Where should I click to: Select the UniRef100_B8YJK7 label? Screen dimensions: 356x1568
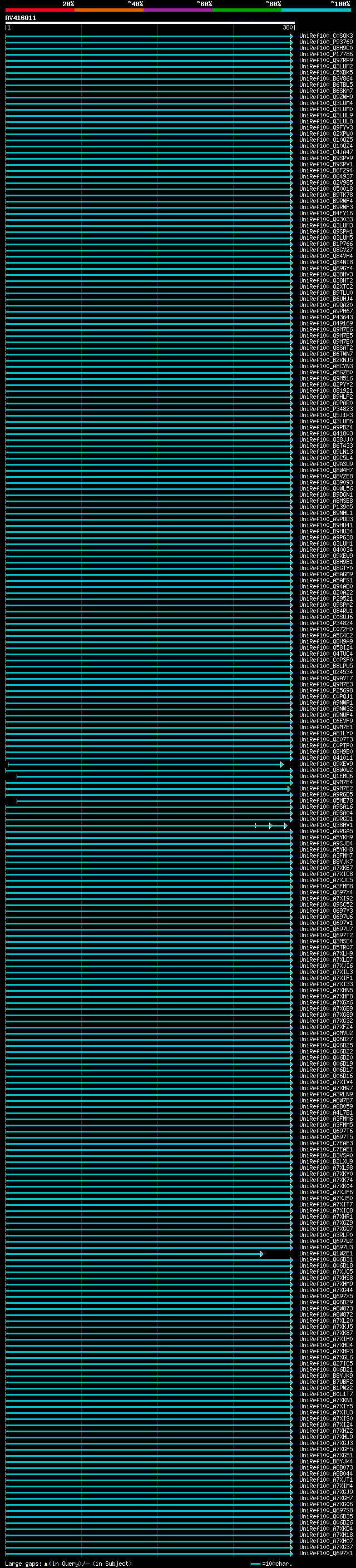[x=325, y=862]
